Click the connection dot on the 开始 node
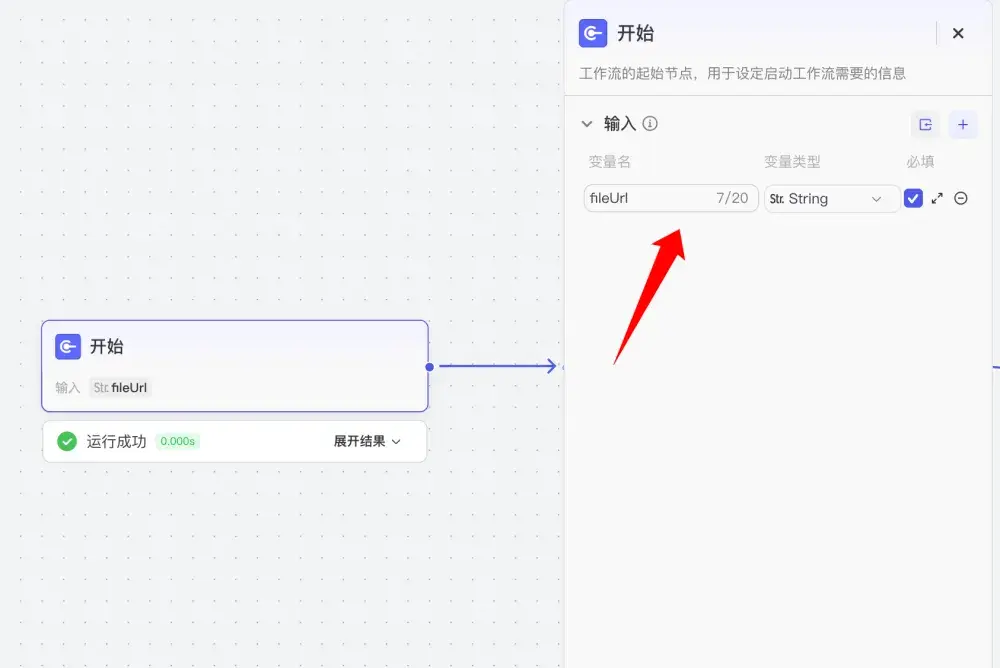Viewport: 1000px width, 668px height. (x=429, y=366)
